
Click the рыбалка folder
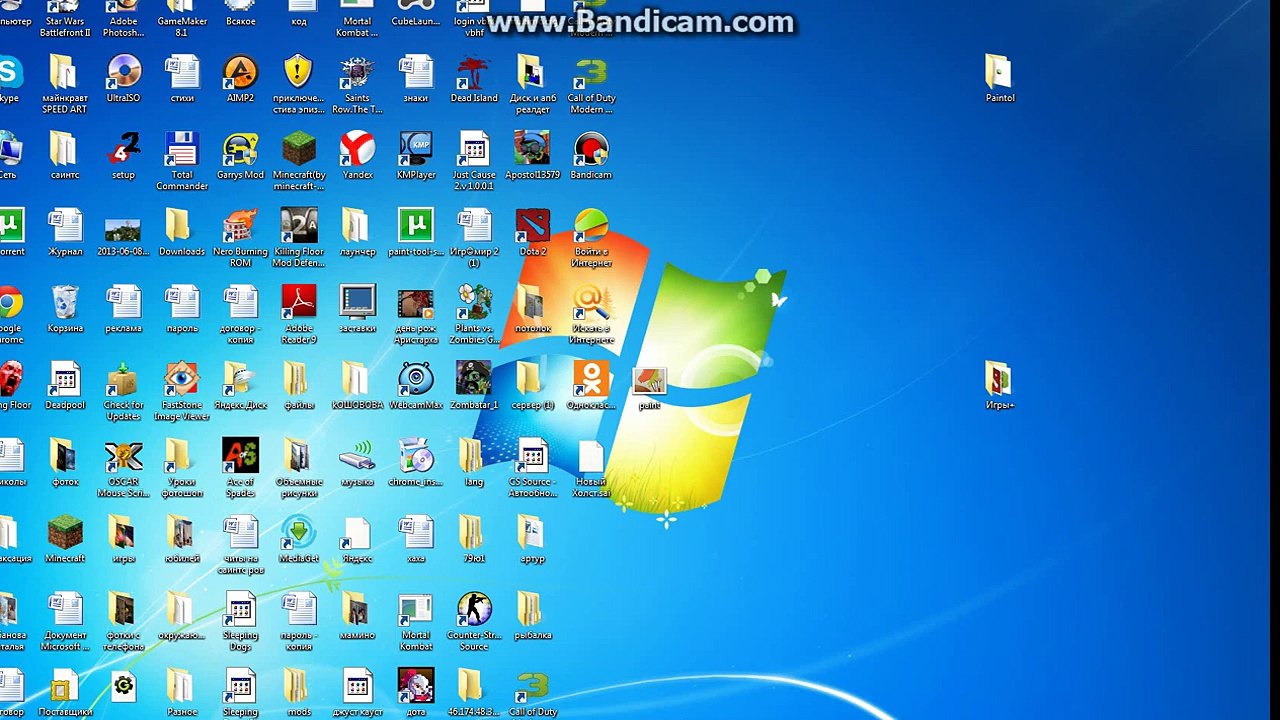pos(533,616)
